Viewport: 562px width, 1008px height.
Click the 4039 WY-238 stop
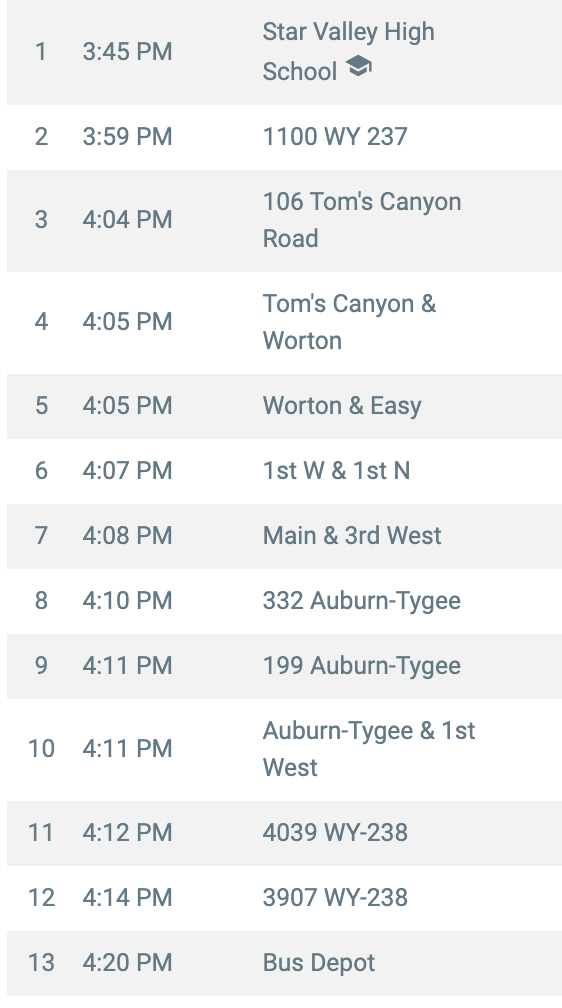click(284, 833)
